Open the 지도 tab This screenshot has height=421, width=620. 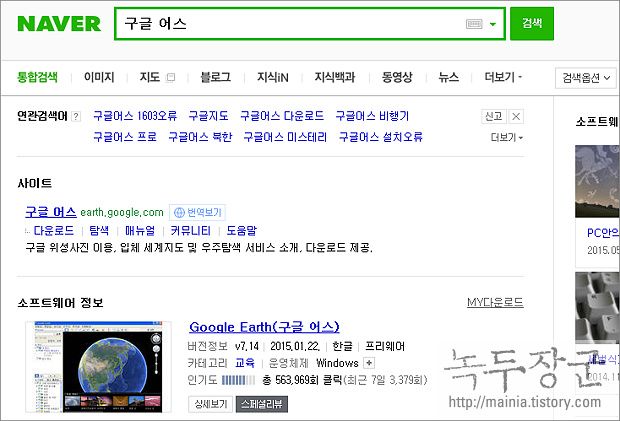point(149,77)
